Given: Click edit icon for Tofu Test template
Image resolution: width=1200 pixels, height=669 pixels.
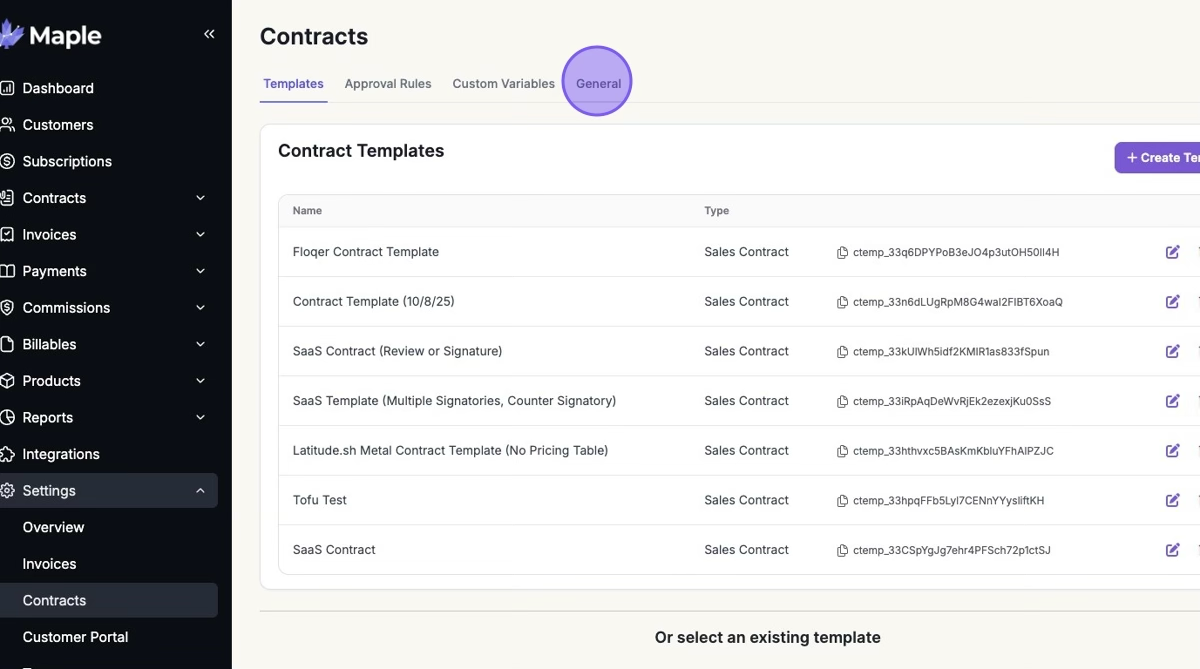Looking at the screenshot, I should tap(1172, 500).
